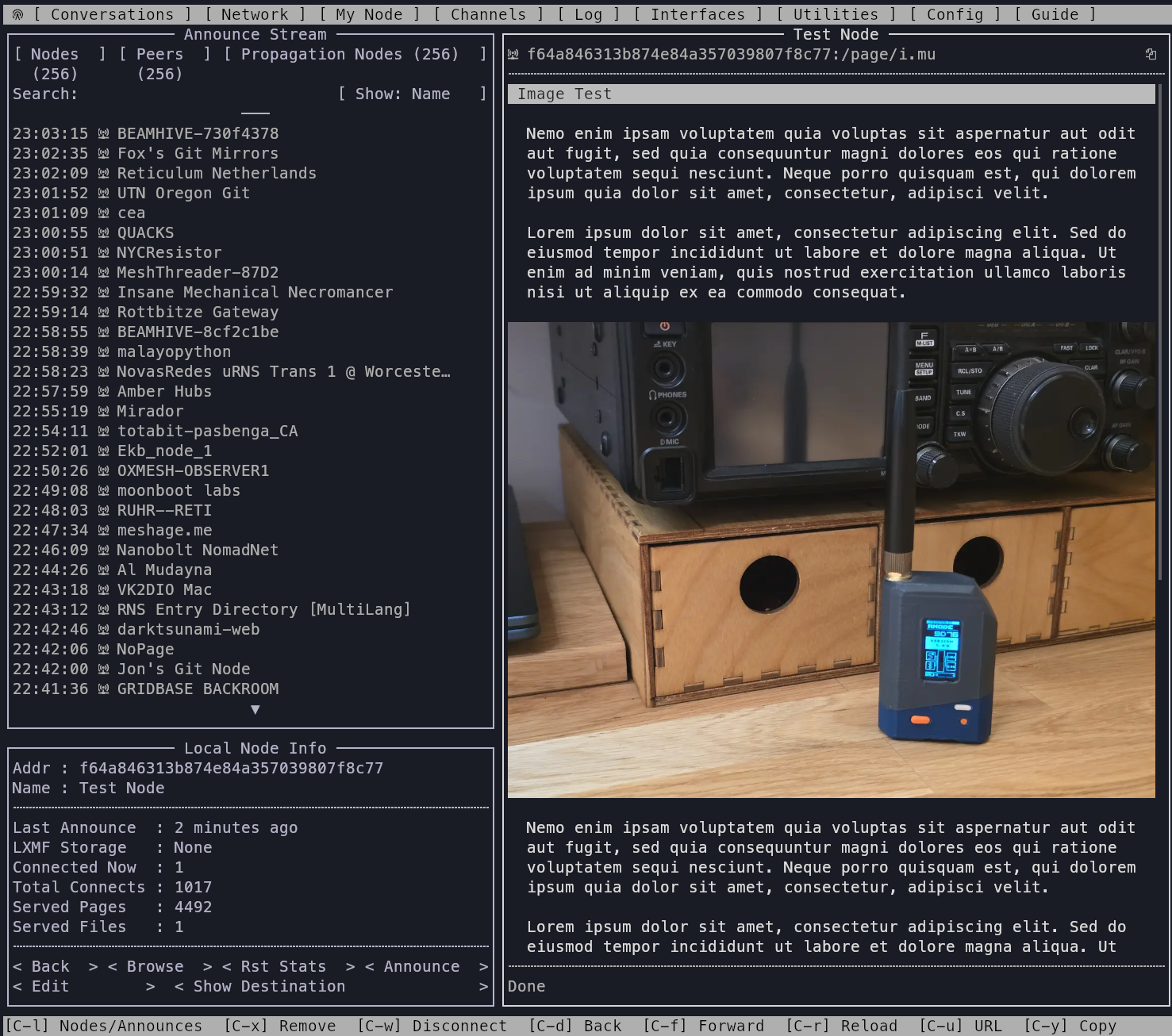
Task: Click the Browse button
Action: tap(159, 966)
